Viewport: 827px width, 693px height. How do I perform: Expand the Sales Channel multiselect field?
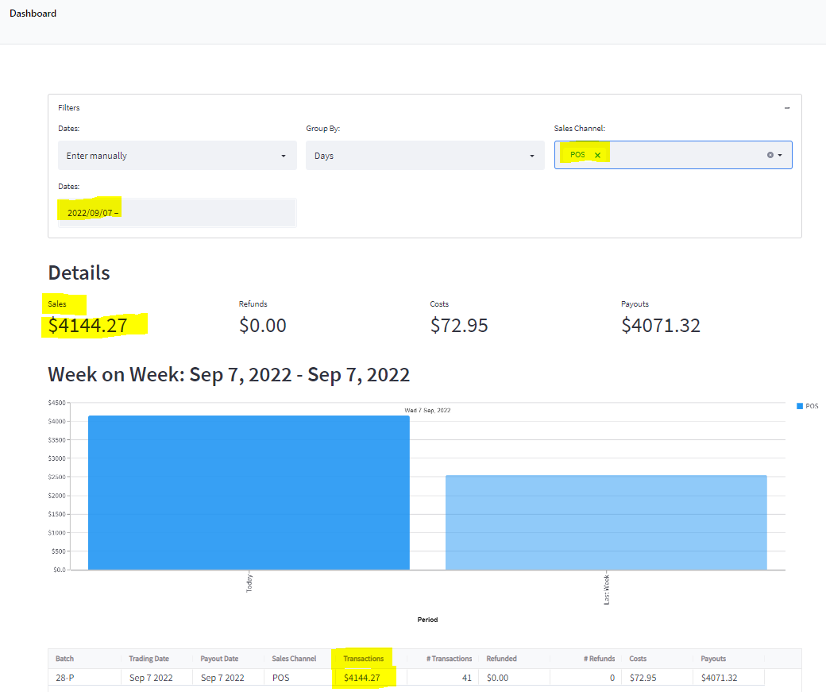pos(670,154)
